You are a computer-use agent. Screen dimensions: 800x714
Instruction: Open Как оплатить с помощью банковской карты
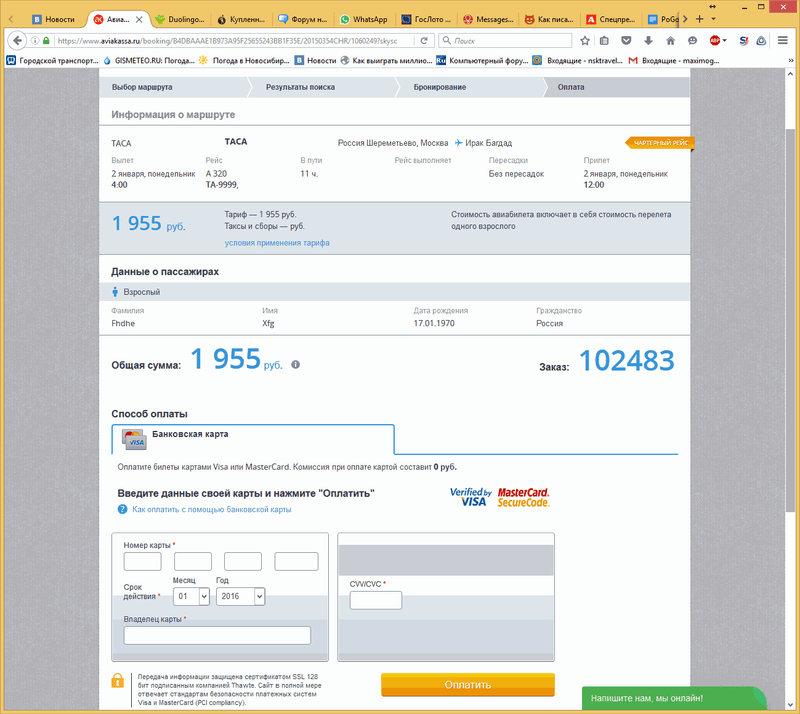tap(211, 510)
